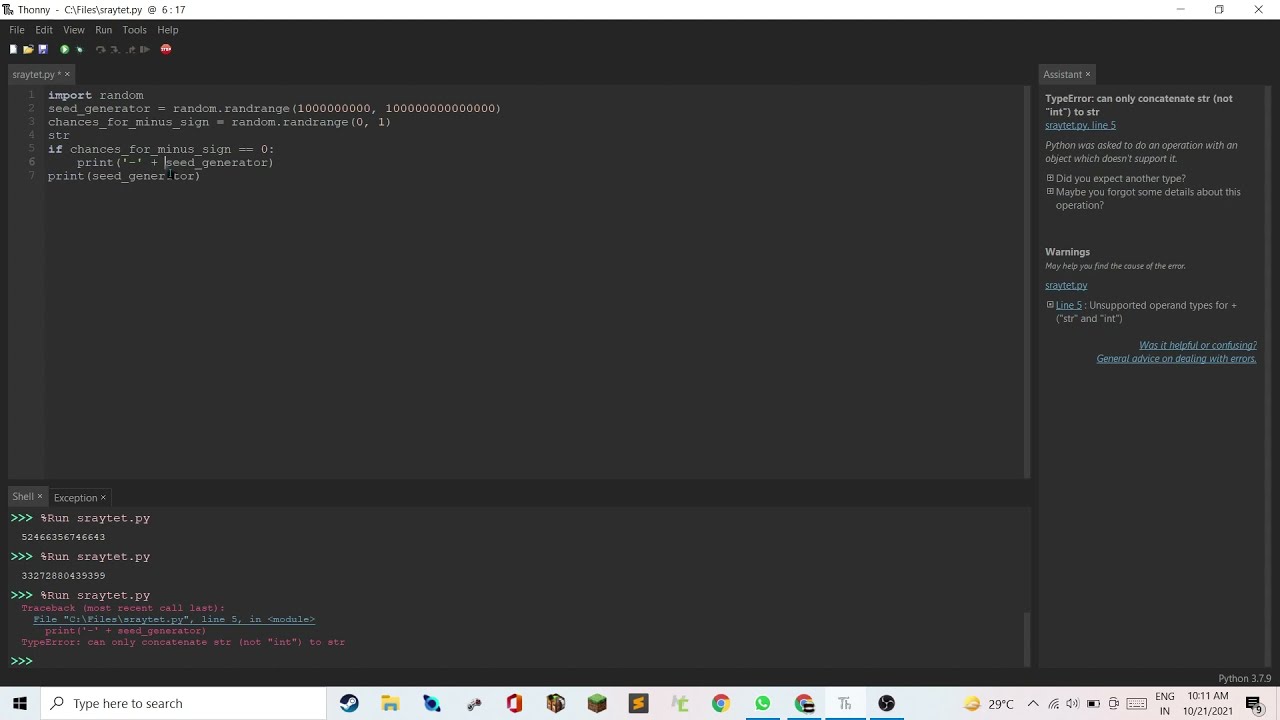Open the File menu
Viewport: 1280px width, 720px height.
point(17,30)
